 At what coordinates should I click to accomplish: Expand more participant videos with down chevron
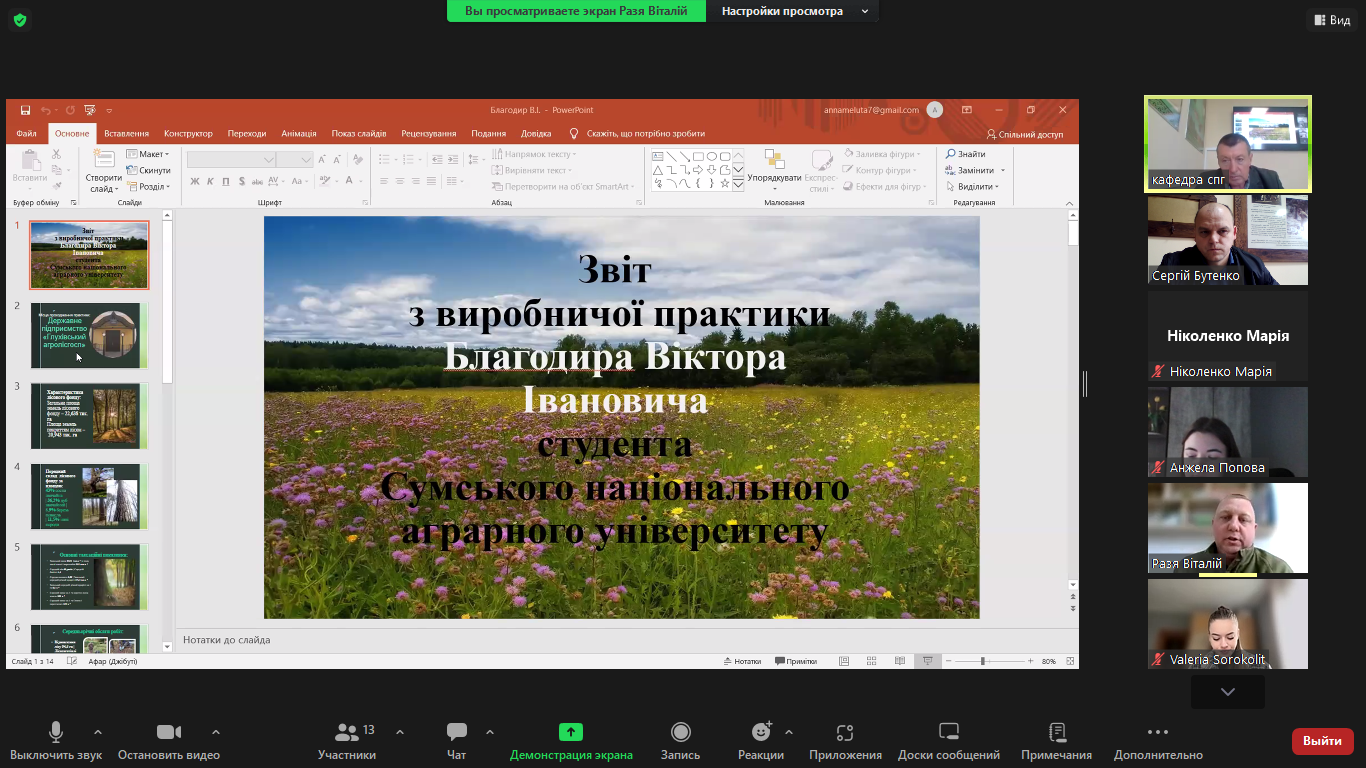[x=1227, y=692]
